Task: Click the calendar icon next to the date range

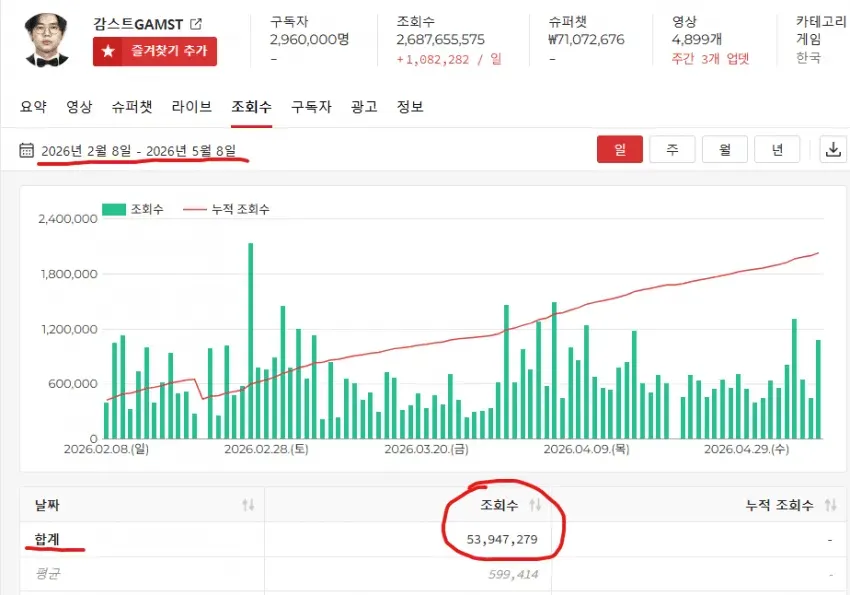Action: pyautogui.click(x=27, y=150)
